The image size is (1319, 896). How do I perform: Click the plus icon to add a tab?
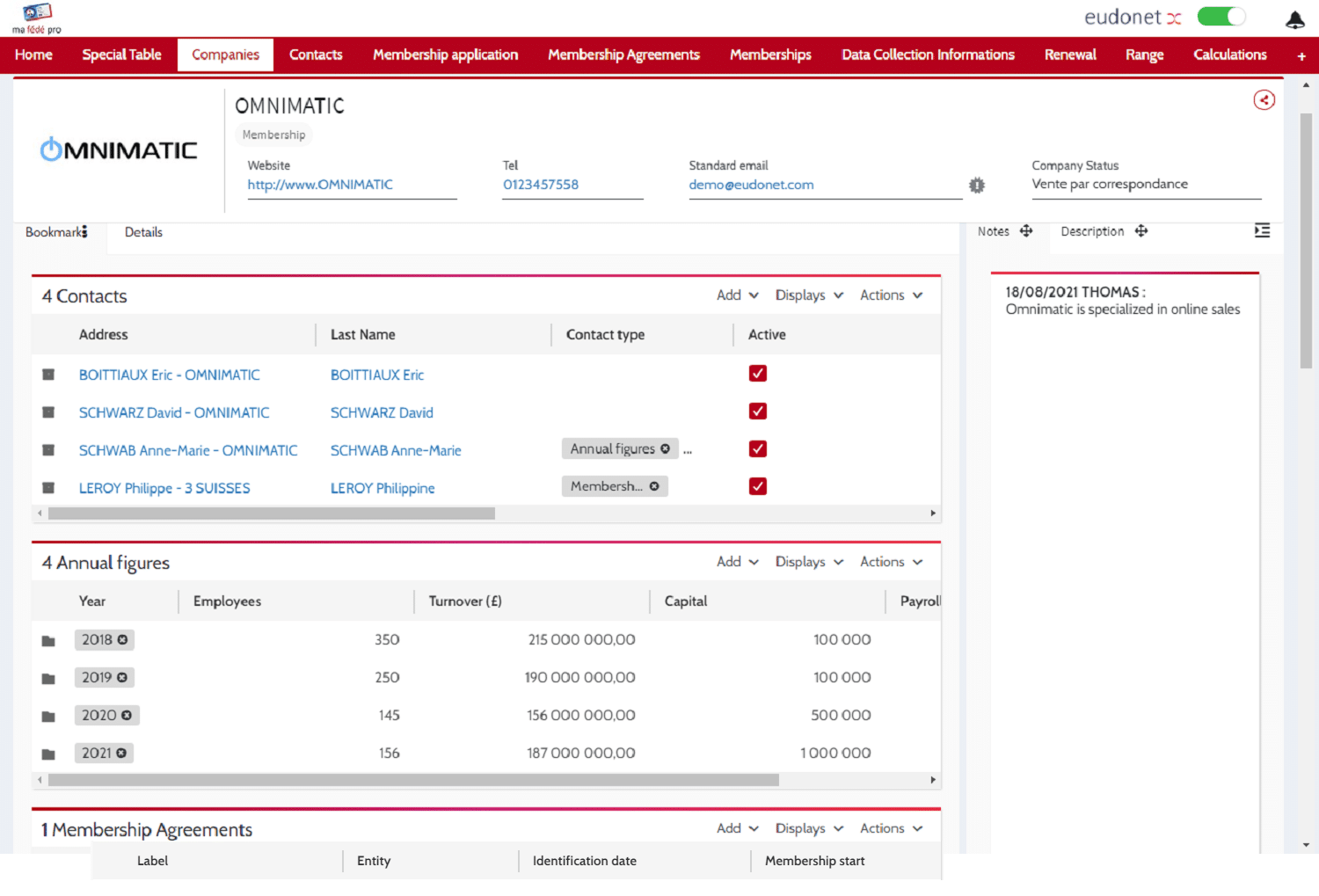tap(1301, 55)
